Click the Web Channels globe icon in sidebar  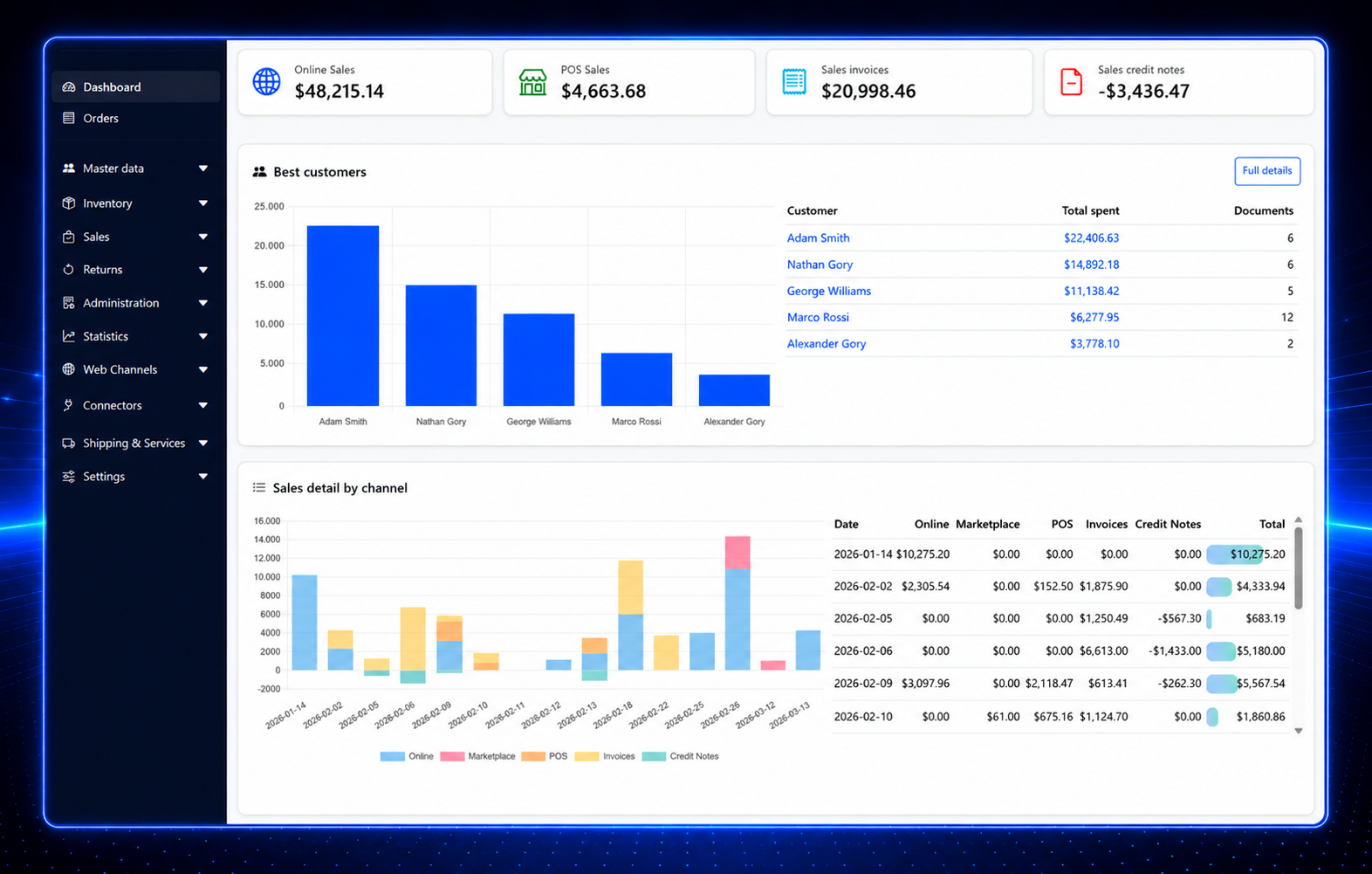[x=69, y=369]
